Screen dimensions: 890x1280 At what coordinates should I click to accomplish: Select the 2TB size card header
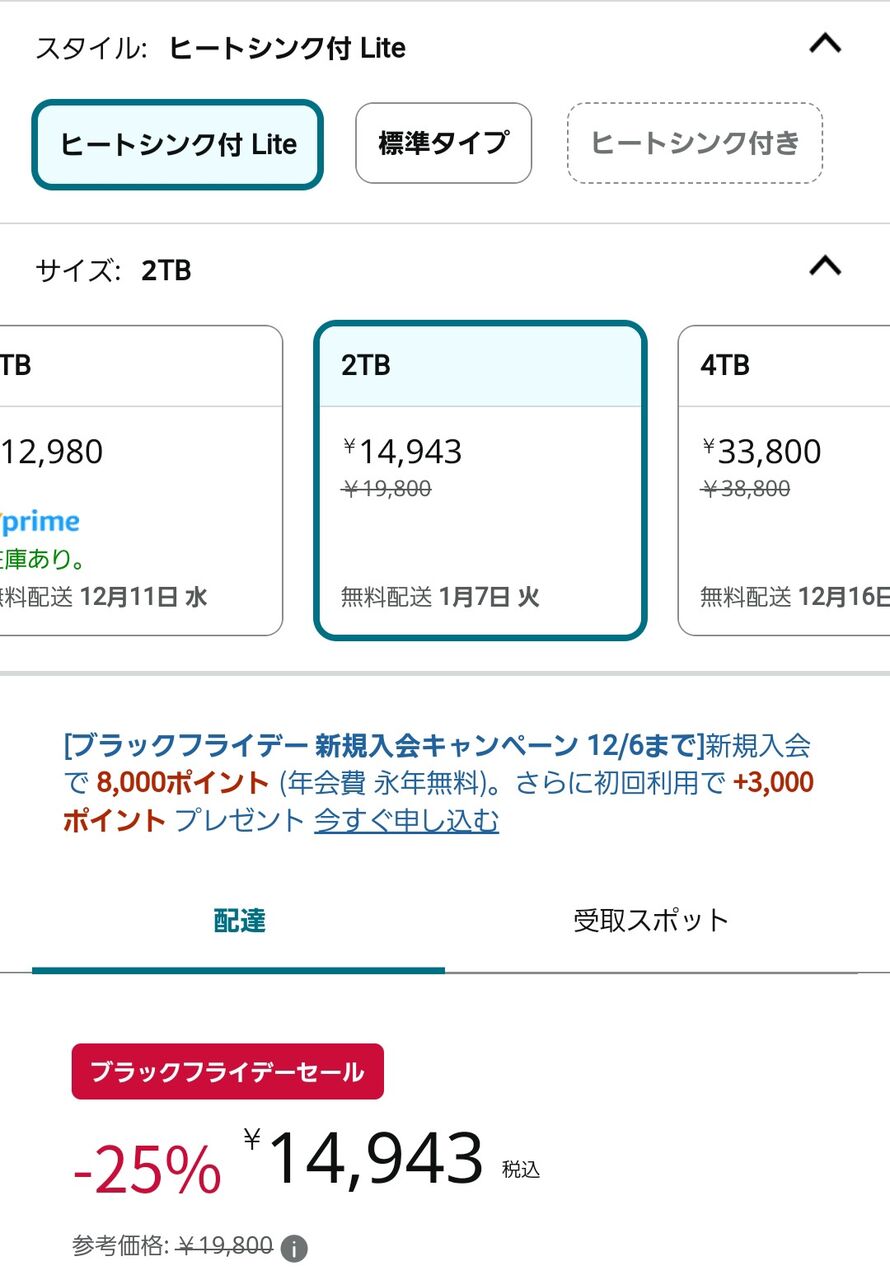pos(480,365)
